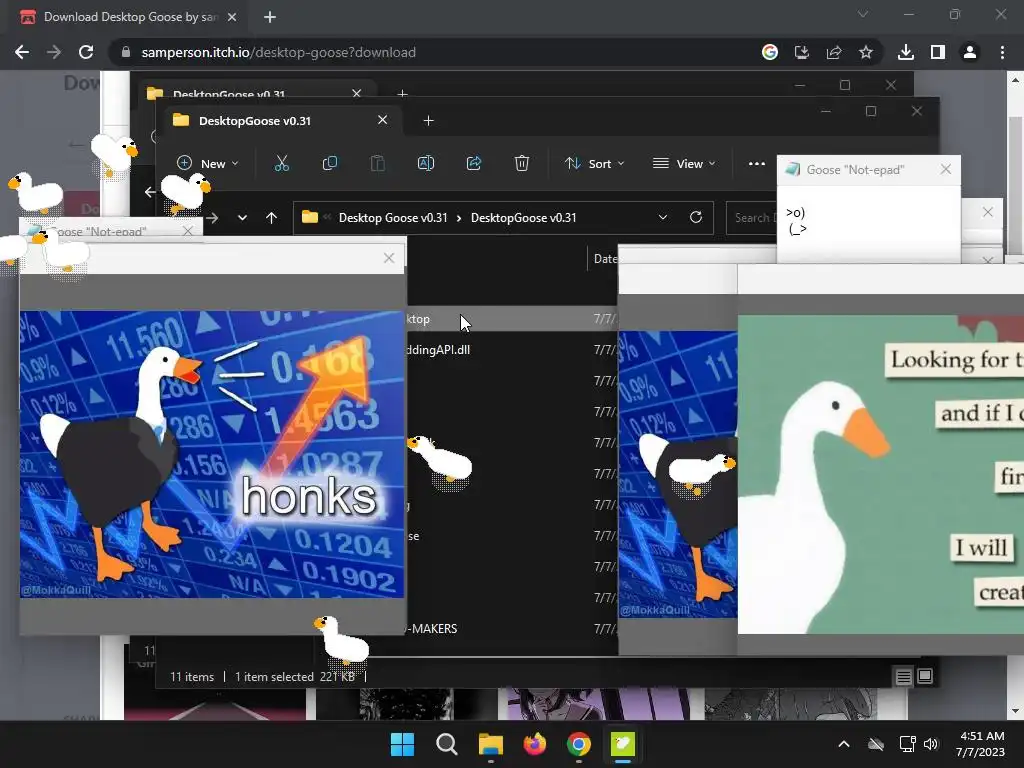Click the Cut scissors icon in File Explorer
Screen dimensions: 1024x768
281,163
